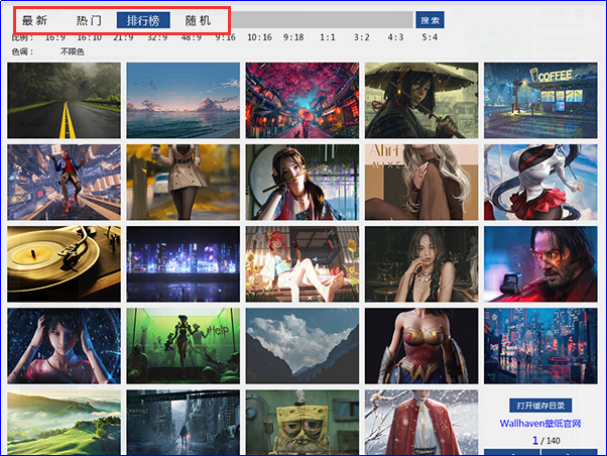The image size is (607, 456).
Task: Open the green rolling hills wallpaper
Action: pyautogui.click(x=64, y=422)
